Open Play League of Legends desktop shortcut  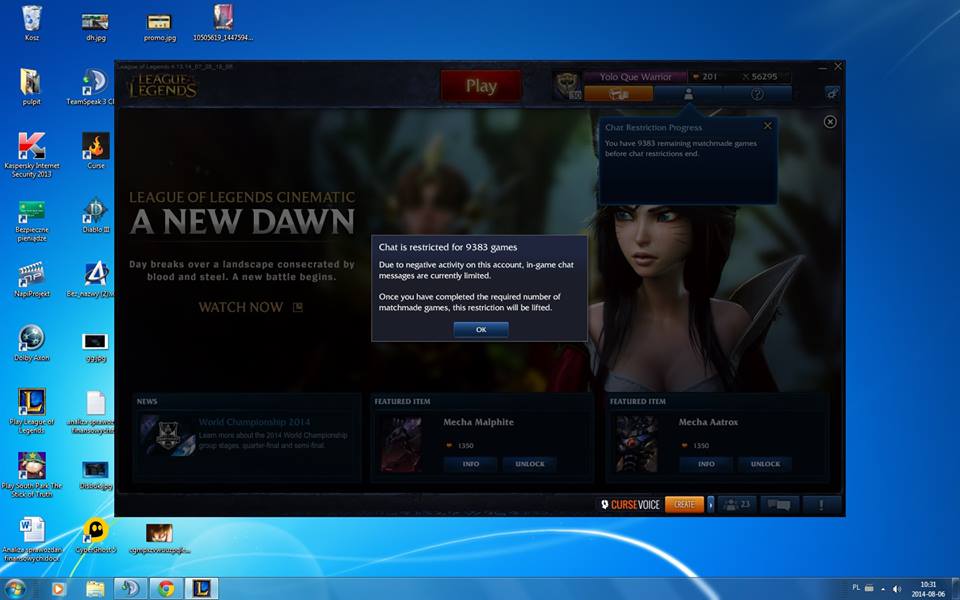pyautogui.click(x=32, y=411)
